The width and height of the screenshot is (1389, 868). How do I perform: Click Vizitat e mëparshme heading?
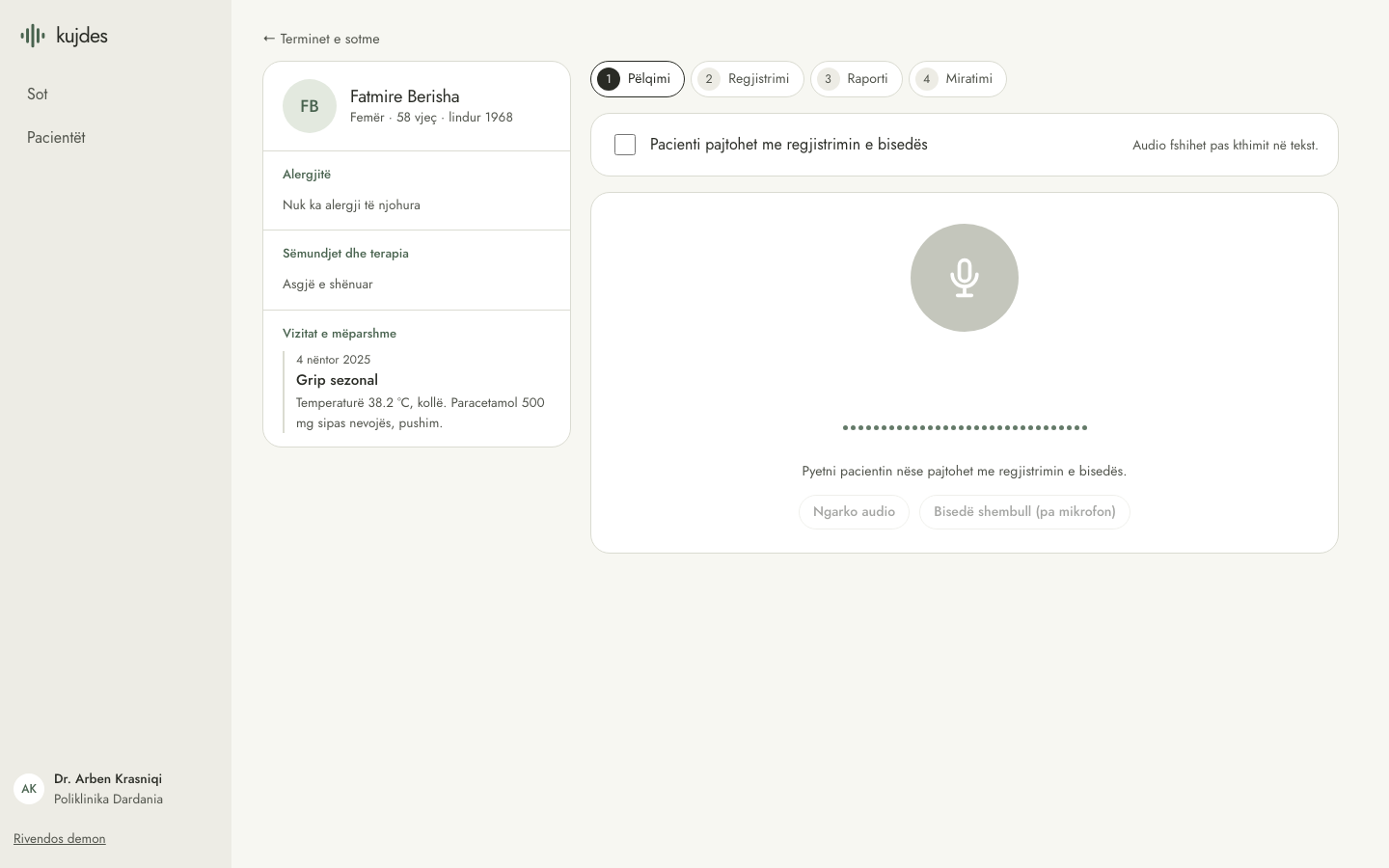[340, 334]
